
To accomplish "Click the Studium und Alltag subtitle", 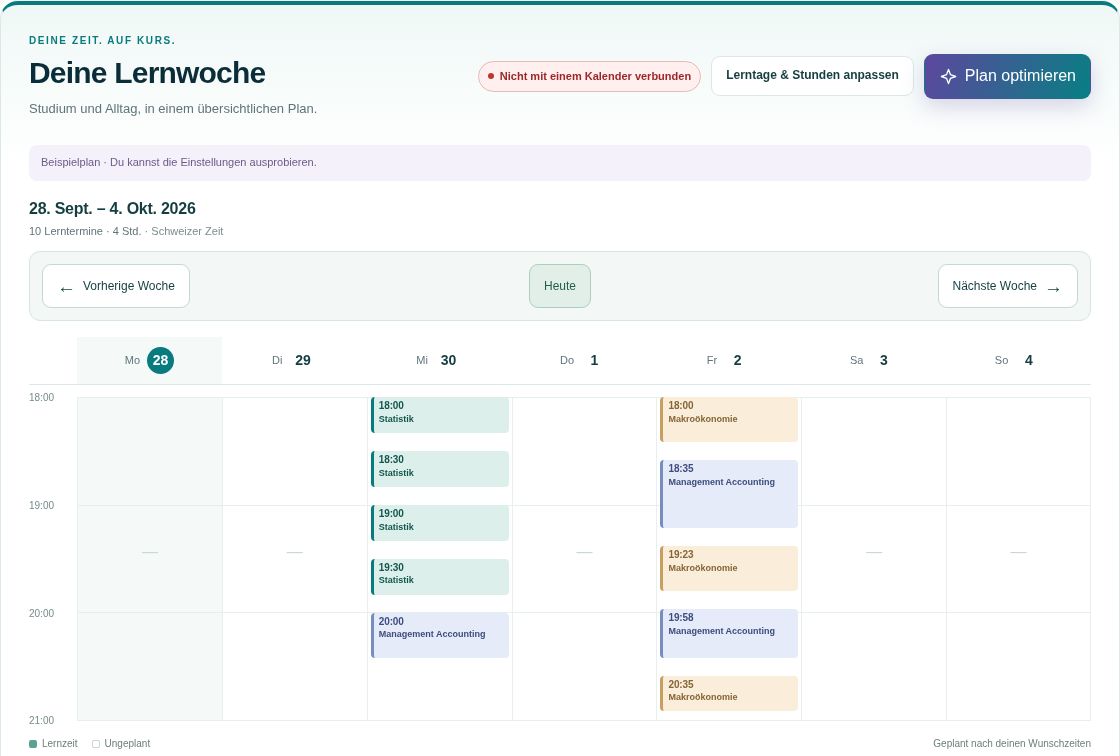I will 173,109.
